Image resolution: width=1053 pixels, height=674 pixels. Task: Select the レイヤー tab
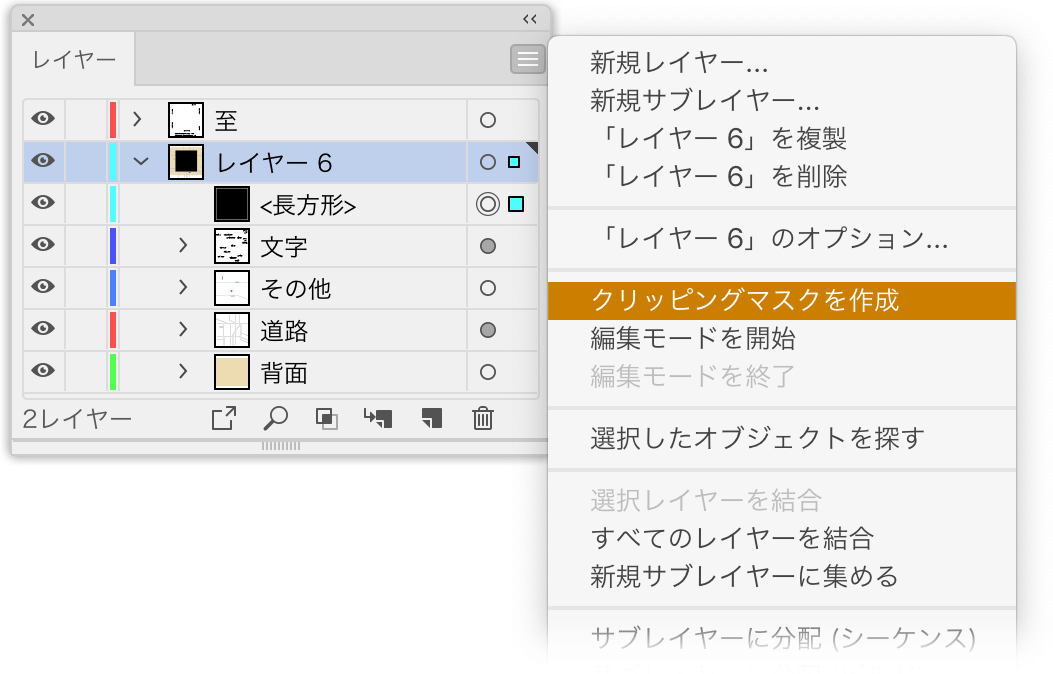(74, 60)
